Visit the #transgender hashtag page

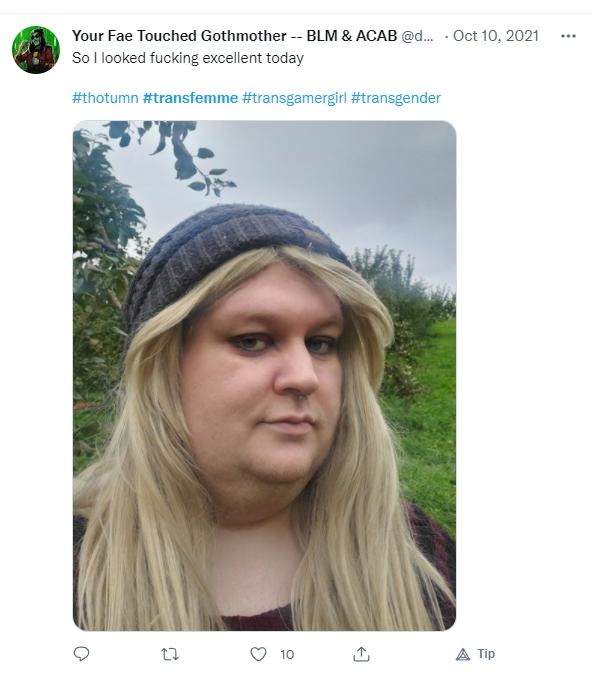click(x=396, y=98)
